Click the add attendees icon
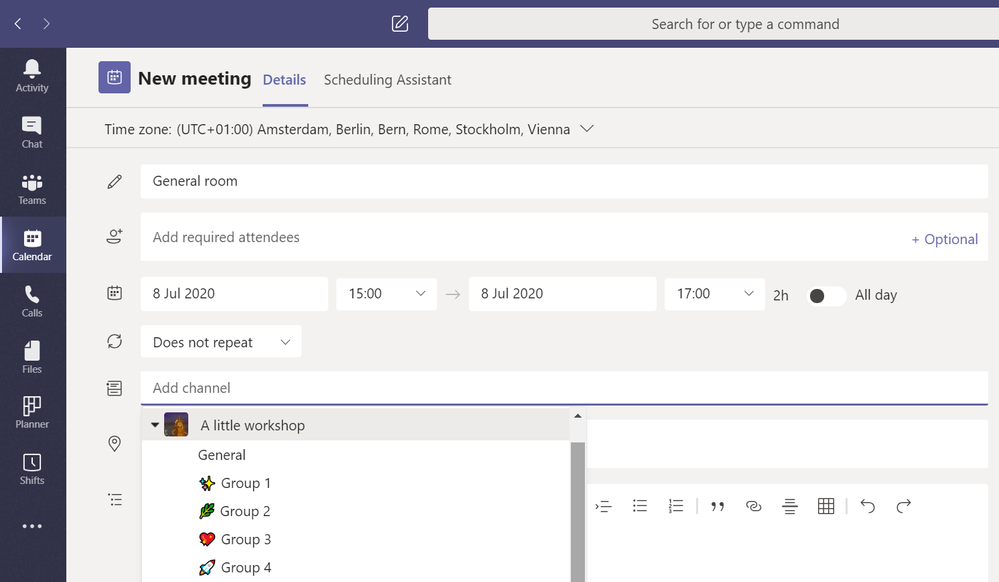The height and width of the screenshot is (582, 999). coord(114,236)
